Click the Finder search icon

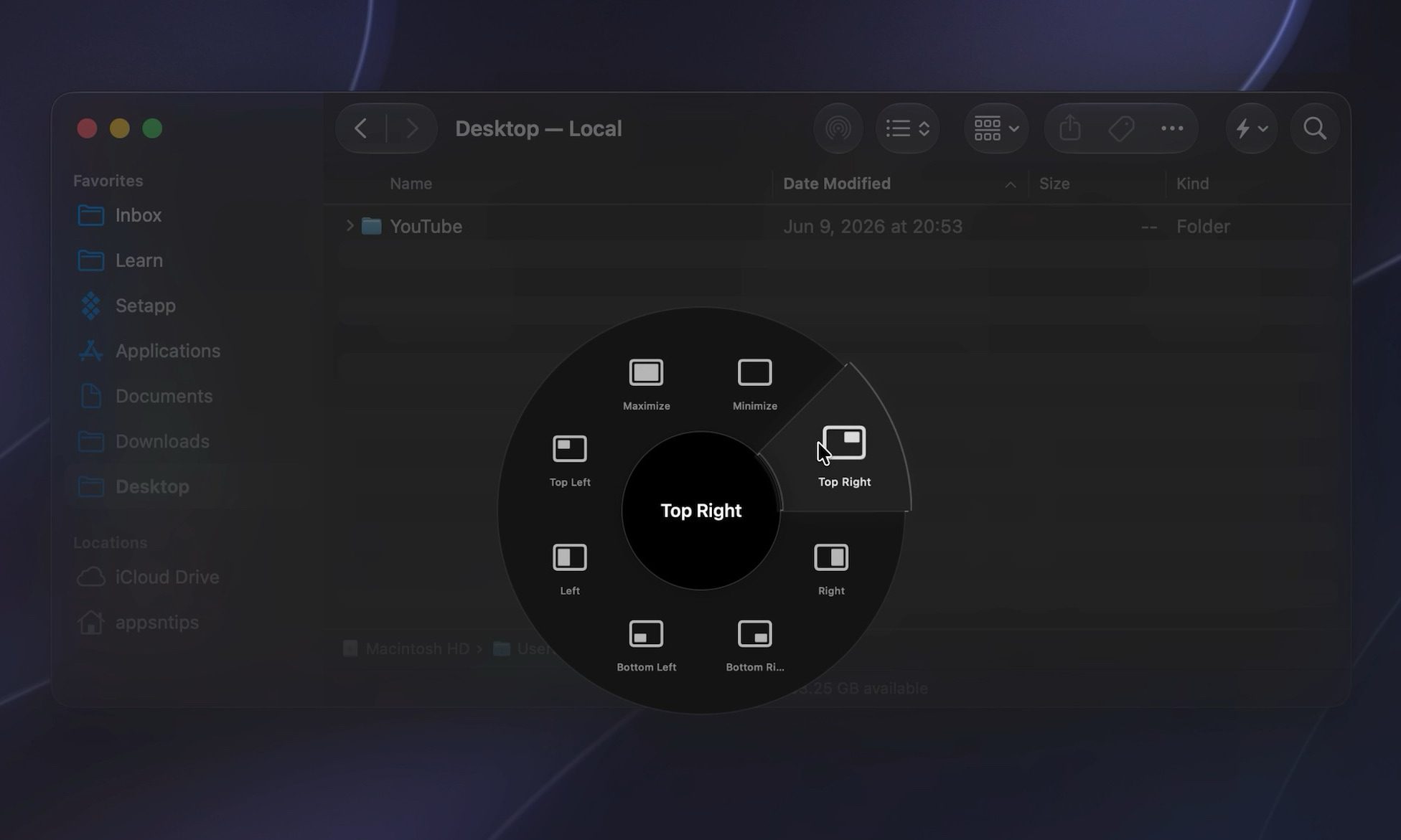(x=1314, y=128)
